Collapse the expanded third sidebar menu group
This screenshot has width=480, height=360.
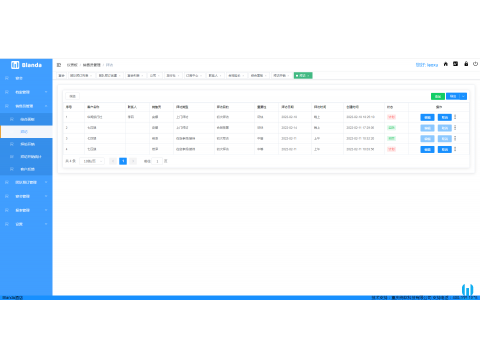[x=26, y=106]
